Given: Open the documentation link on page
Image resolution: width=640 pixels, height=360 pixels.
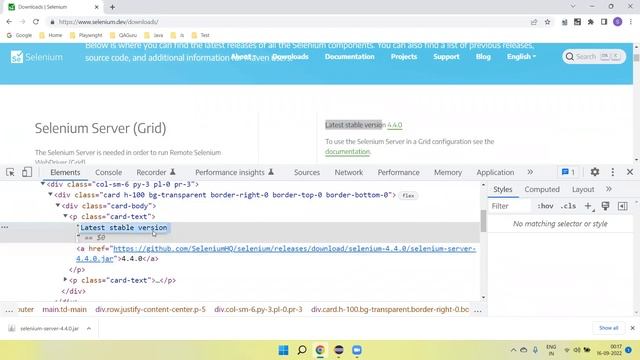Looking at the screenshot, I should pyautogui.click(x=347, y=151).
